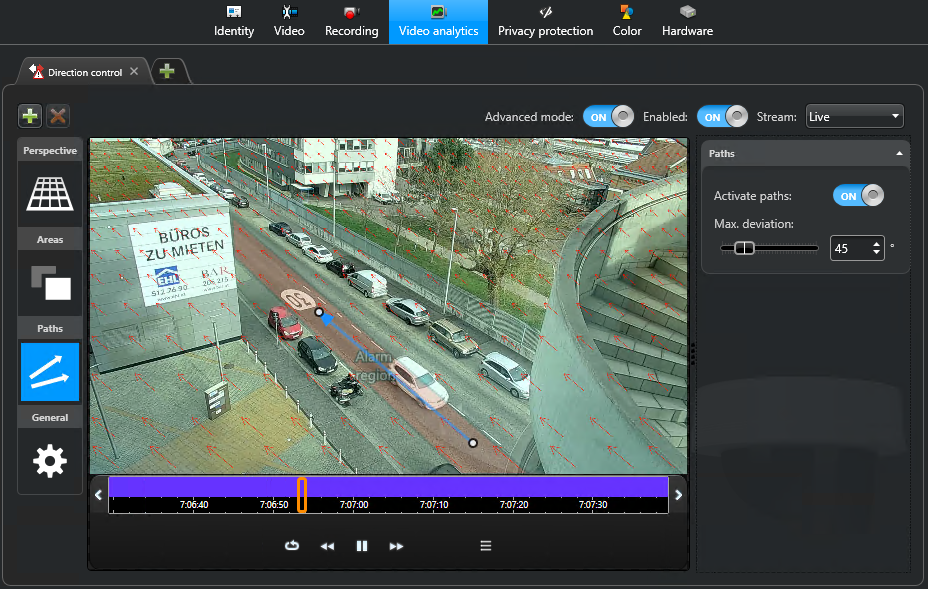Select the Paths arrows tool
This screenshot has height=589, width=928.
click(50, 372)
